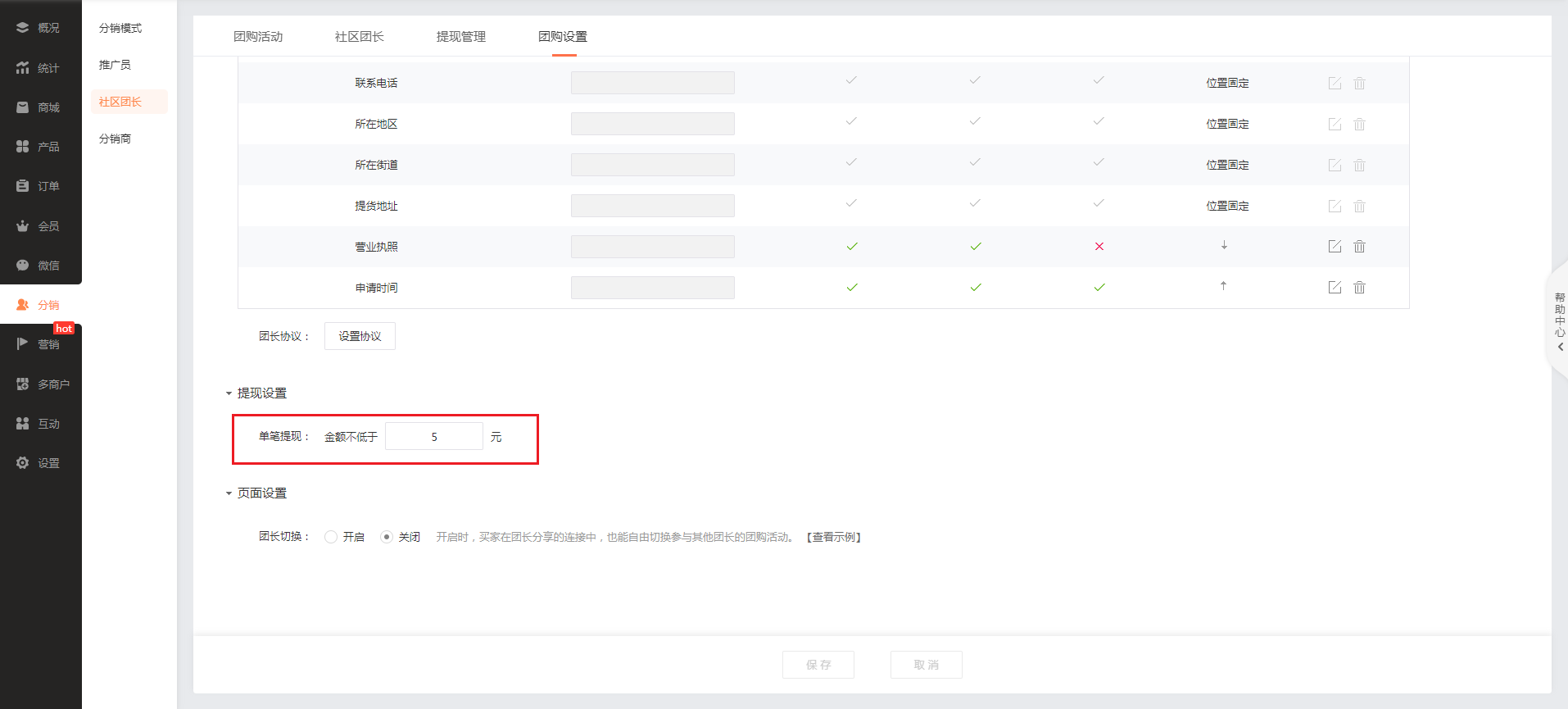This screenshot has width=1568, height=709.
Task: Edit the 所在地区 row
Action: (x=1335, y=124)
